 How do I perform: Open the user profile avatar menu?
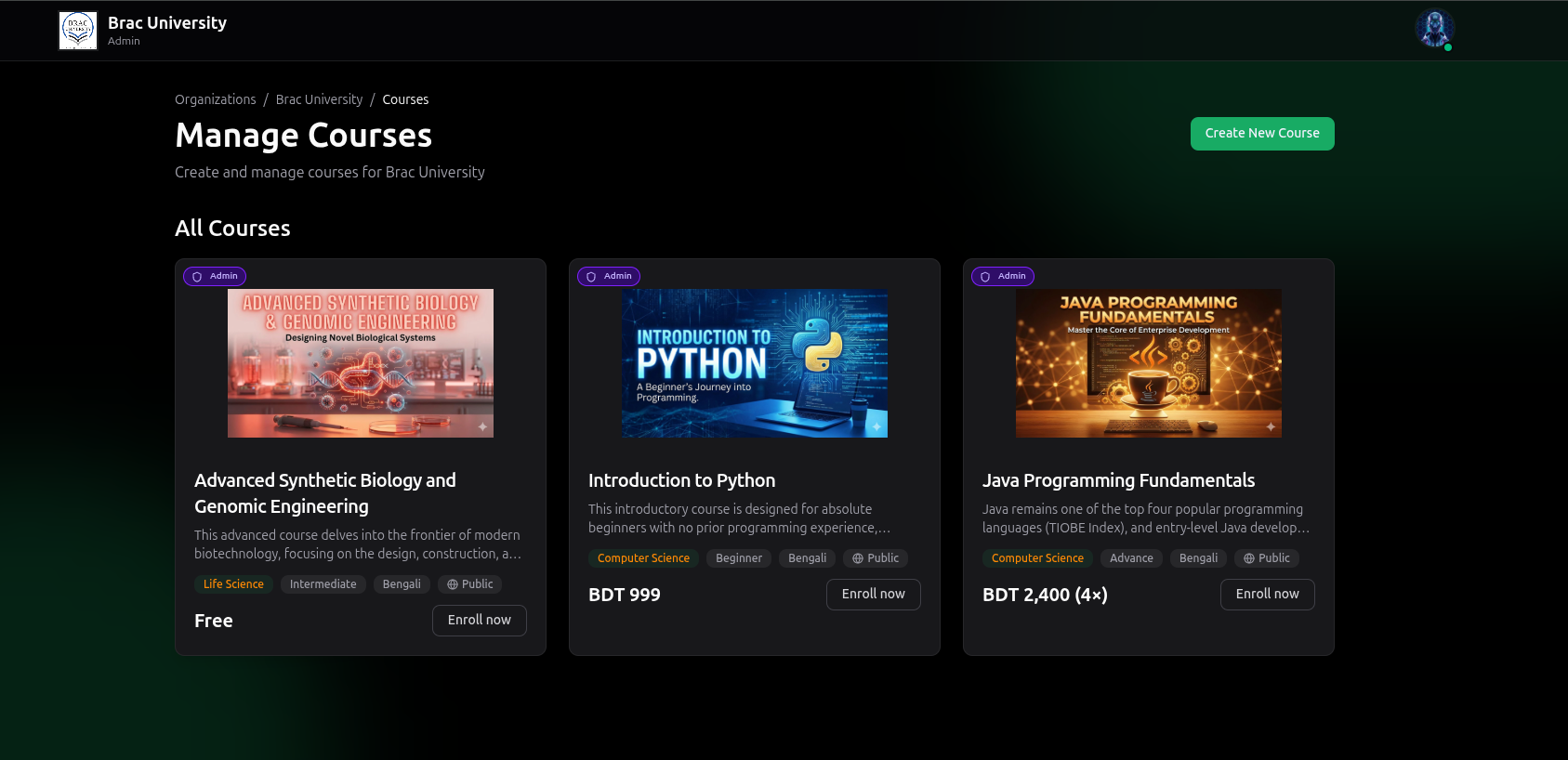tap(1434, 29)
